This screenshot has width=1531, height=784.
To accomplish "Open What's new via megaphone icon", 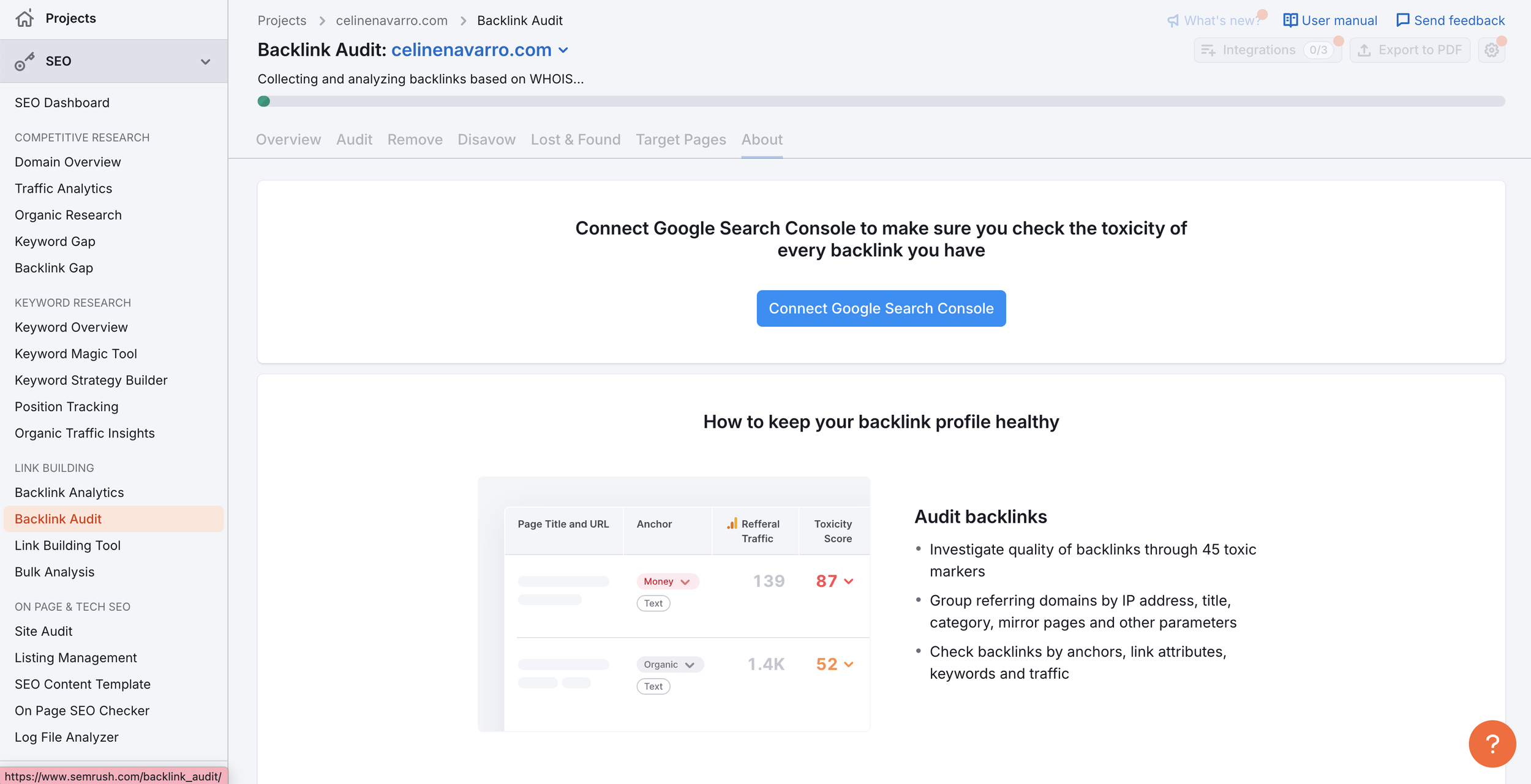I will click(x=1172, y=20).
